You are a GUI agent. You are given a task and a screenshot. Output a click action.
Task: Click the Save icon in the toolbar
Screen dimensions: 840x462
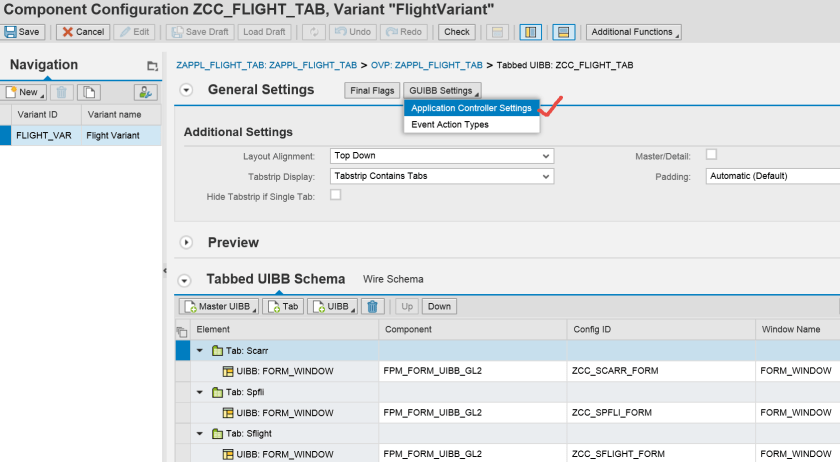pos(22,32)
